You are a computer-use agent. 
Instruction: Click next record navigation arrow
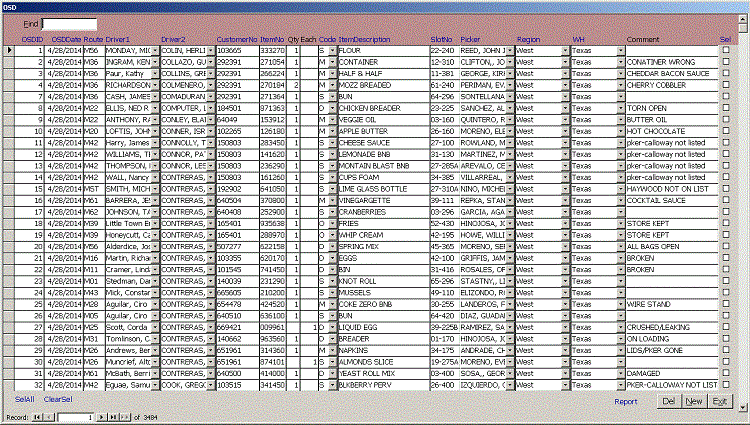coord(100,415)
